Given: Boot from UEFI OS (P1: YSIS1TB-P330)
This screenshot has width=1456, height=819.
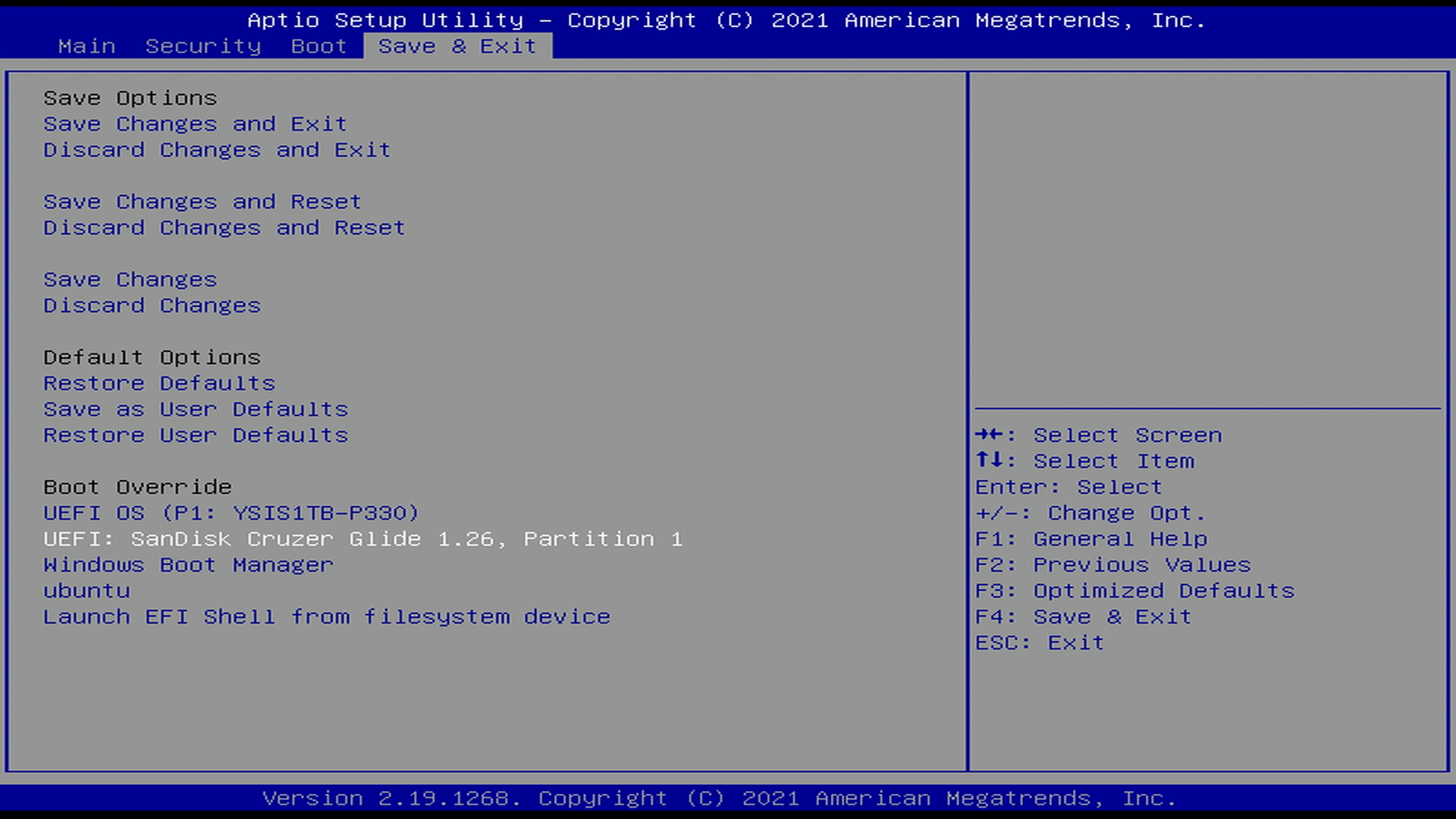Looking at the screenshot, I should [231, 513].
